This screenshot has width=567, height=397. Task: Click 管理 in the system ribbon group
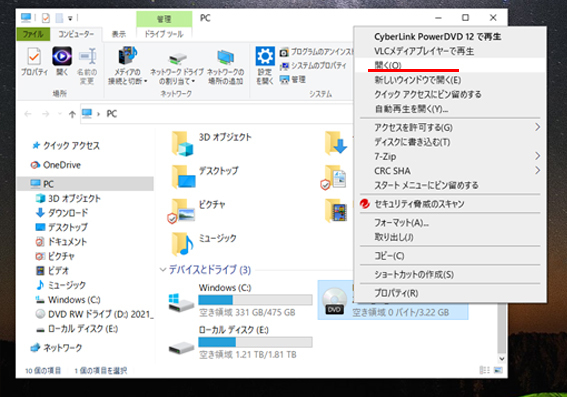point(293,79)
